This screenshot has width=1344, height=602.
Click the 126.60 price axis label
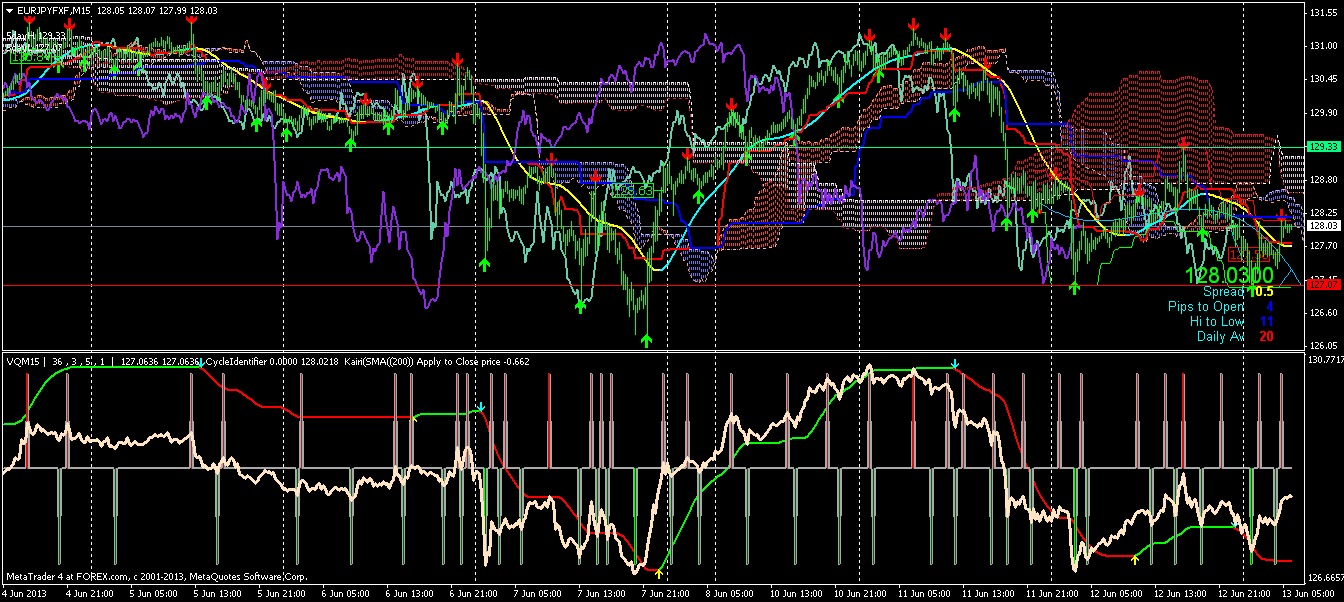(x=1323, y=312)
